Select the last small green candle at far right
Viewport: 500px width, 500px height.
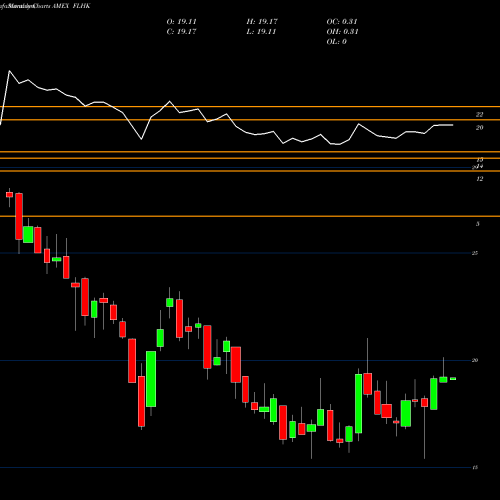click(x=453, y=379)
